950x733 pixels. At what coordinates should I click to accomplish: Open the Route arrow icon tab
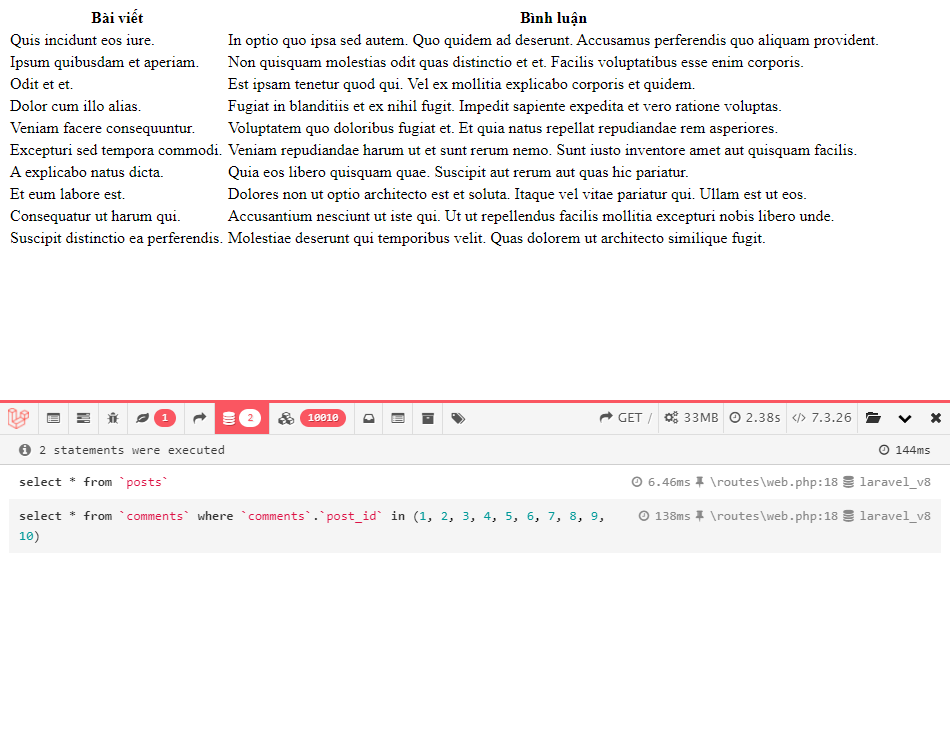tap(199, 418)
